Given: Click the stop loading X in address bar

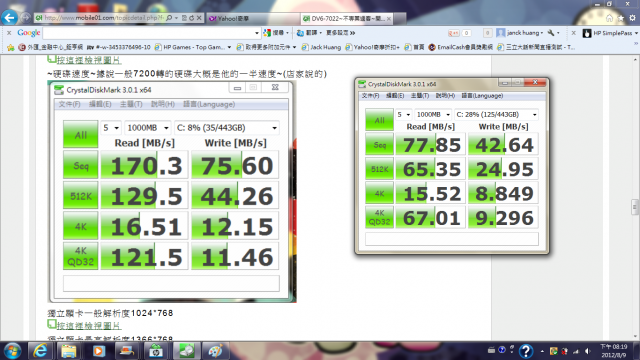Looking at the screenshot, I should [199, 18].
